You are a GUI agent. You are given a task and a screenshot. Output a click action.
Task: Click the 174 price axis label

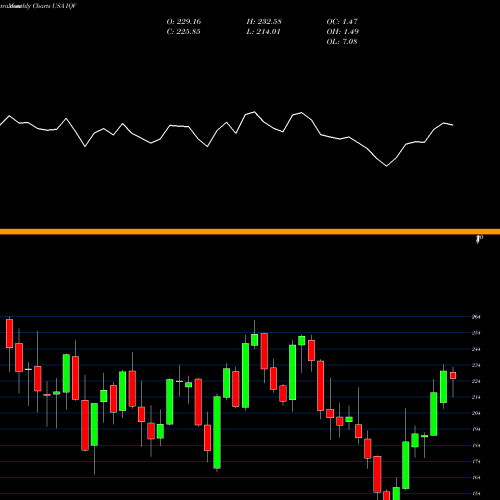pyautogui.click(x=476, y=461)
